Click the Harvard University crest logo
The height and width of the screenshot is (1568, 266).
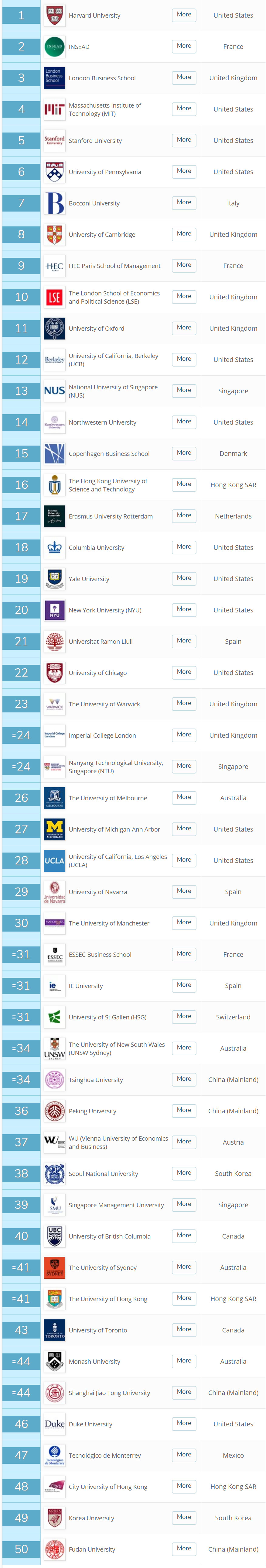click(x=54, y=16)
